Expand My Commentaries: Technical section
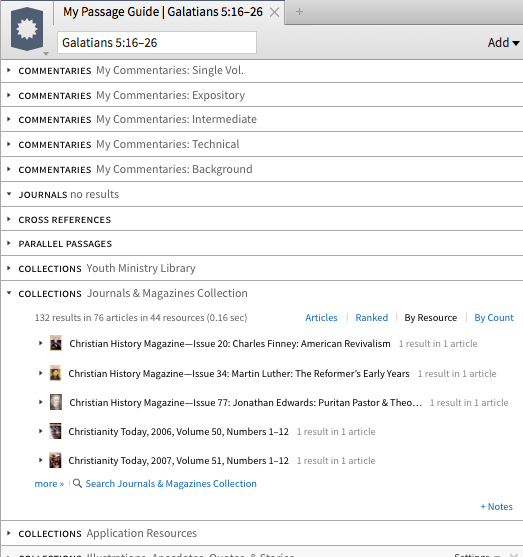523x557 pixels. 9,144
